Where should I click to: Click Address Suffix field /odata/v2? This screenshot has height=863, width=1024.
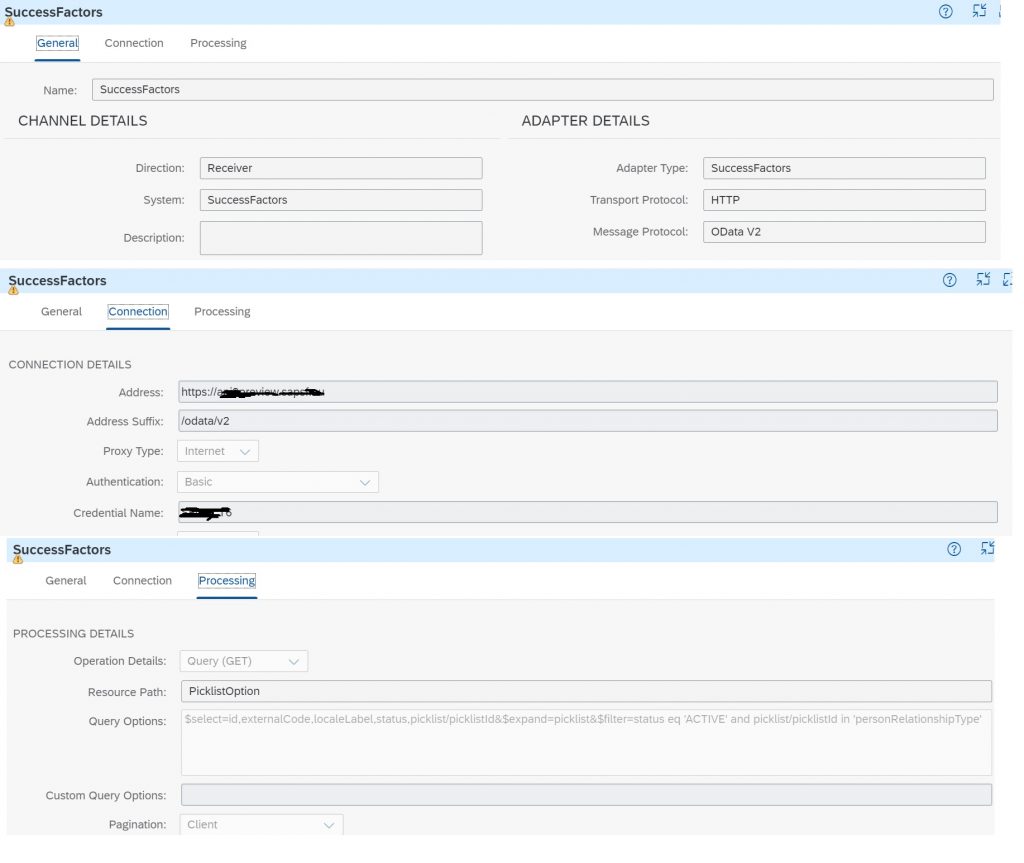pyautogui.click(x=588, y=421)
